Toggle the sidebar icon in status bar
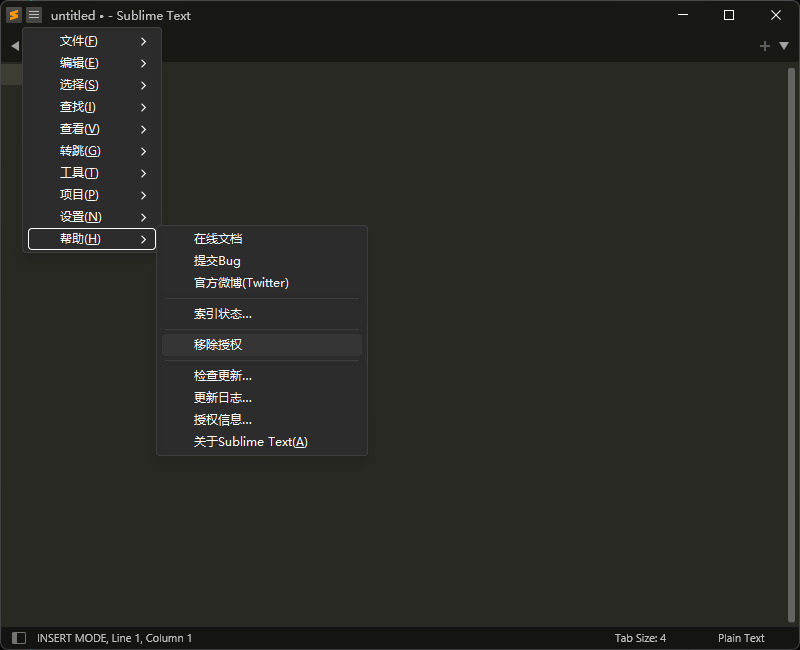This screenshot has width=800, height=650. click(x=18, y=638)
